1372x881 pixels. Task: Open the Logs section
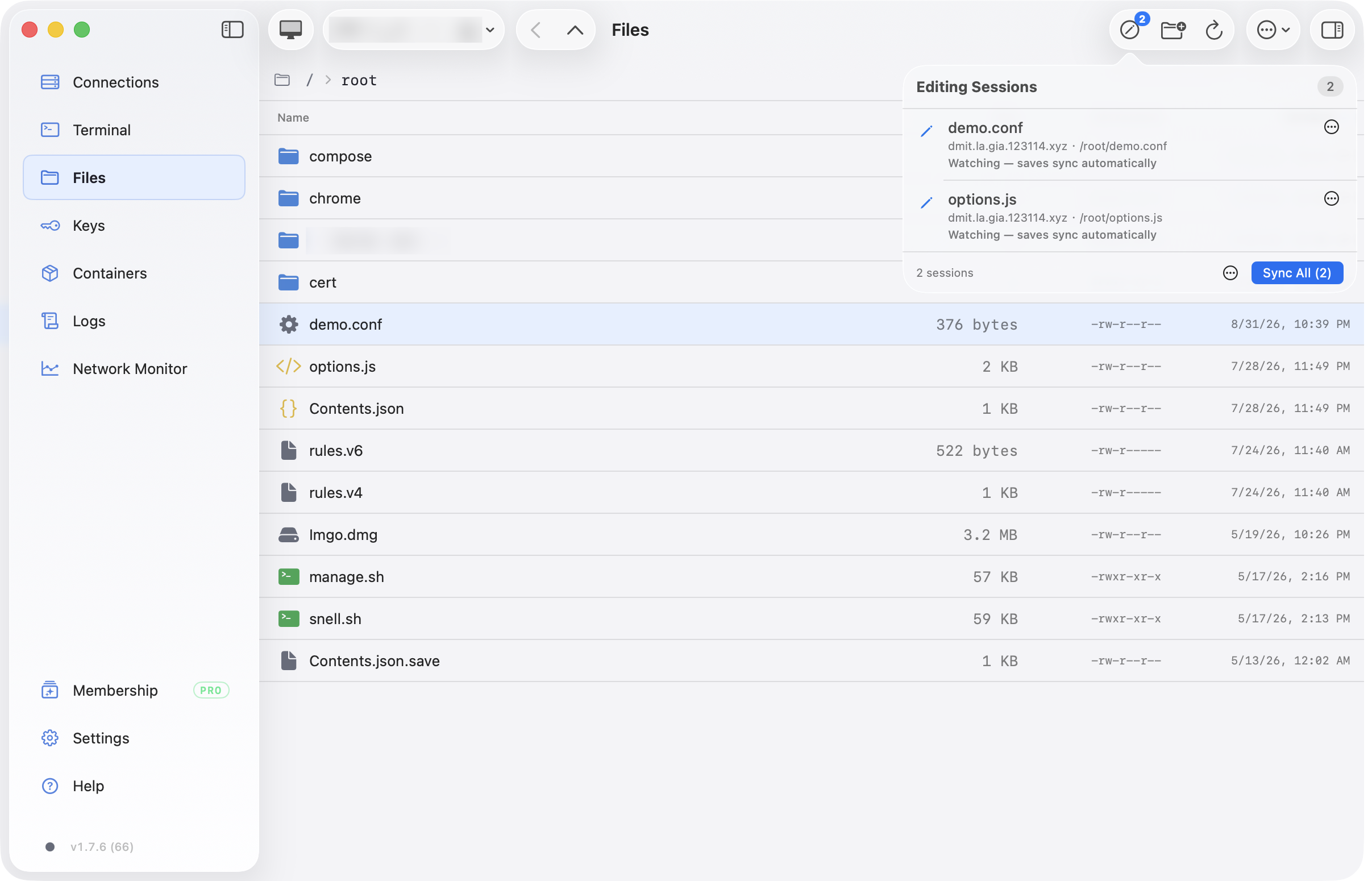click(x=134, y=321)
